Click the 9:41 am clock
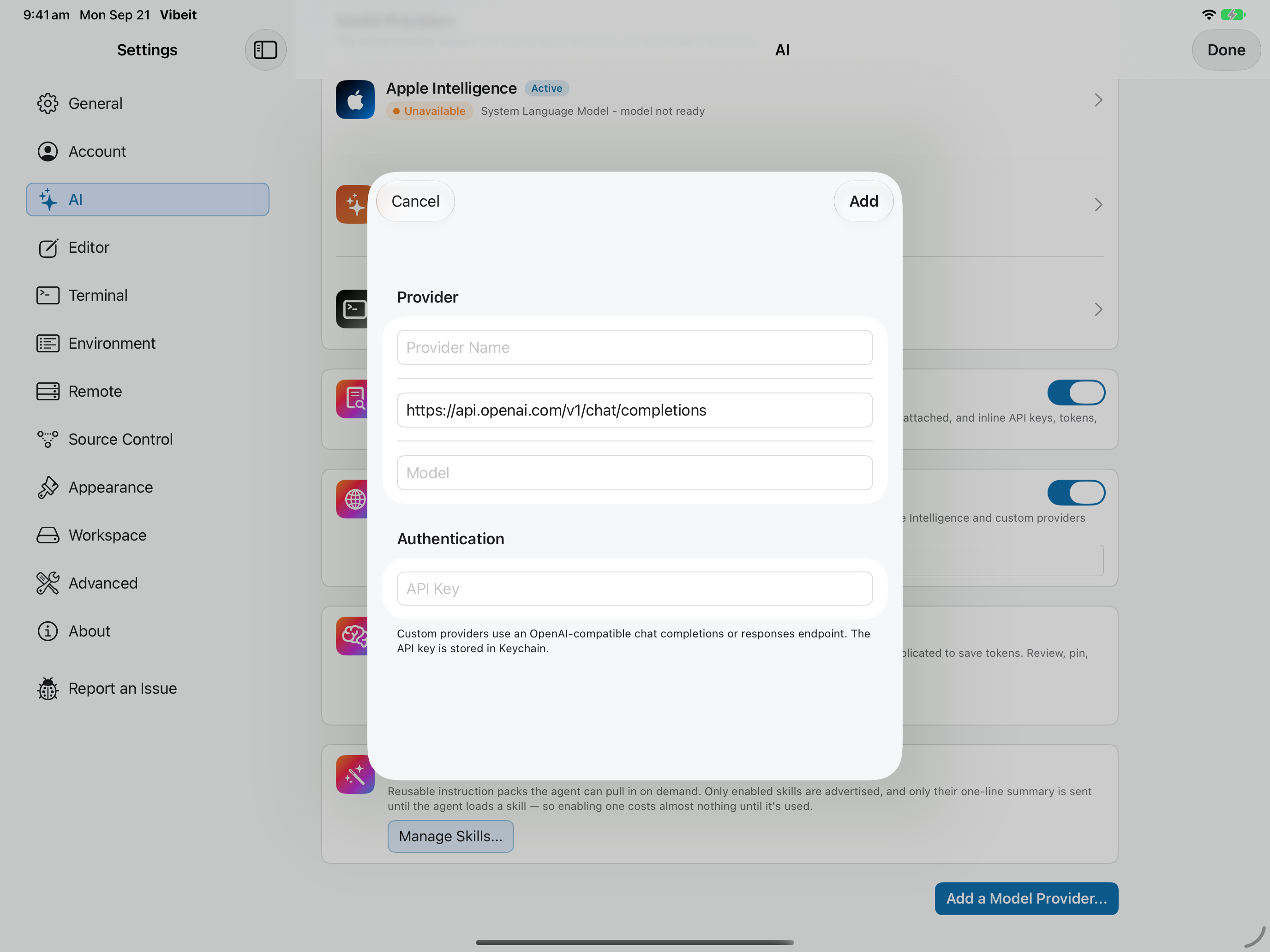 [47, 15]
